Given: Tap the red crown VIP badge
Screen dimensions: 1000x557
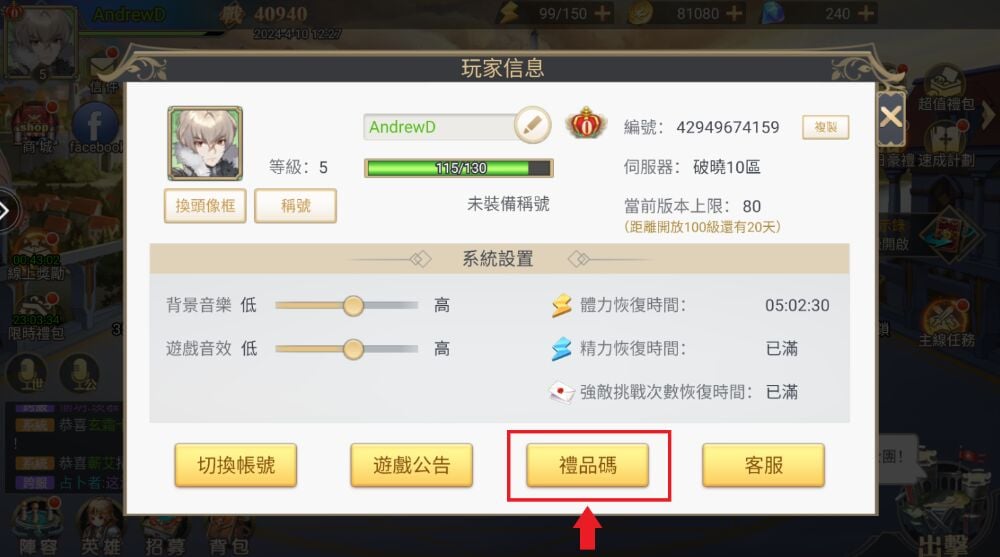Looking at the screenshot, I should (x=586, y=123).
